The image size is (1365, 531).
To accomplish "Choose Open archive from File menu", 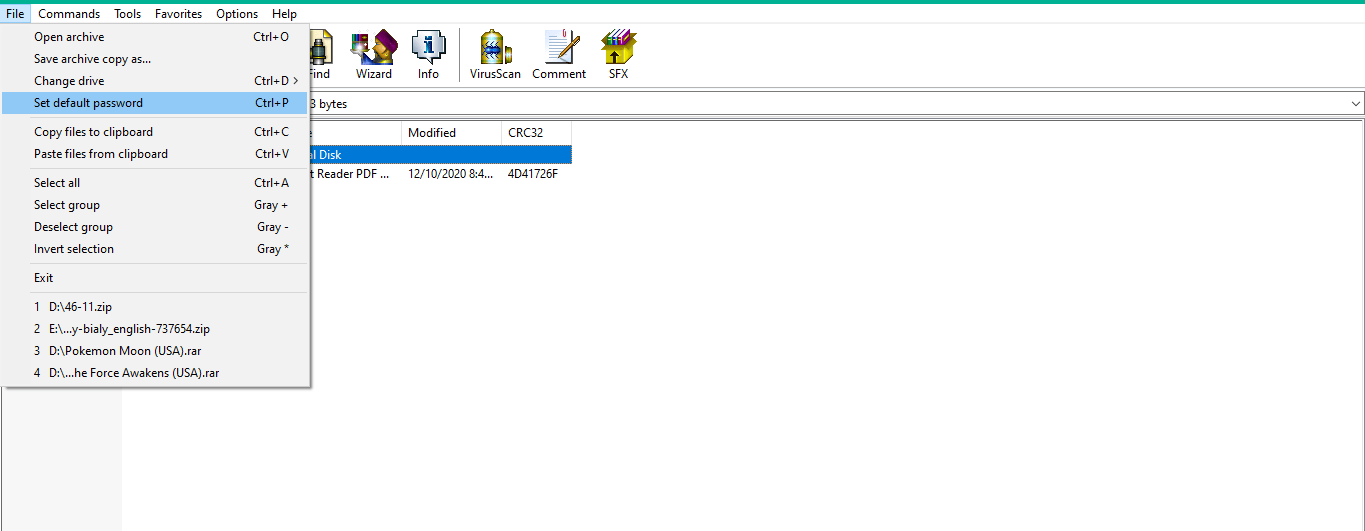I will (x=155, y=37).
